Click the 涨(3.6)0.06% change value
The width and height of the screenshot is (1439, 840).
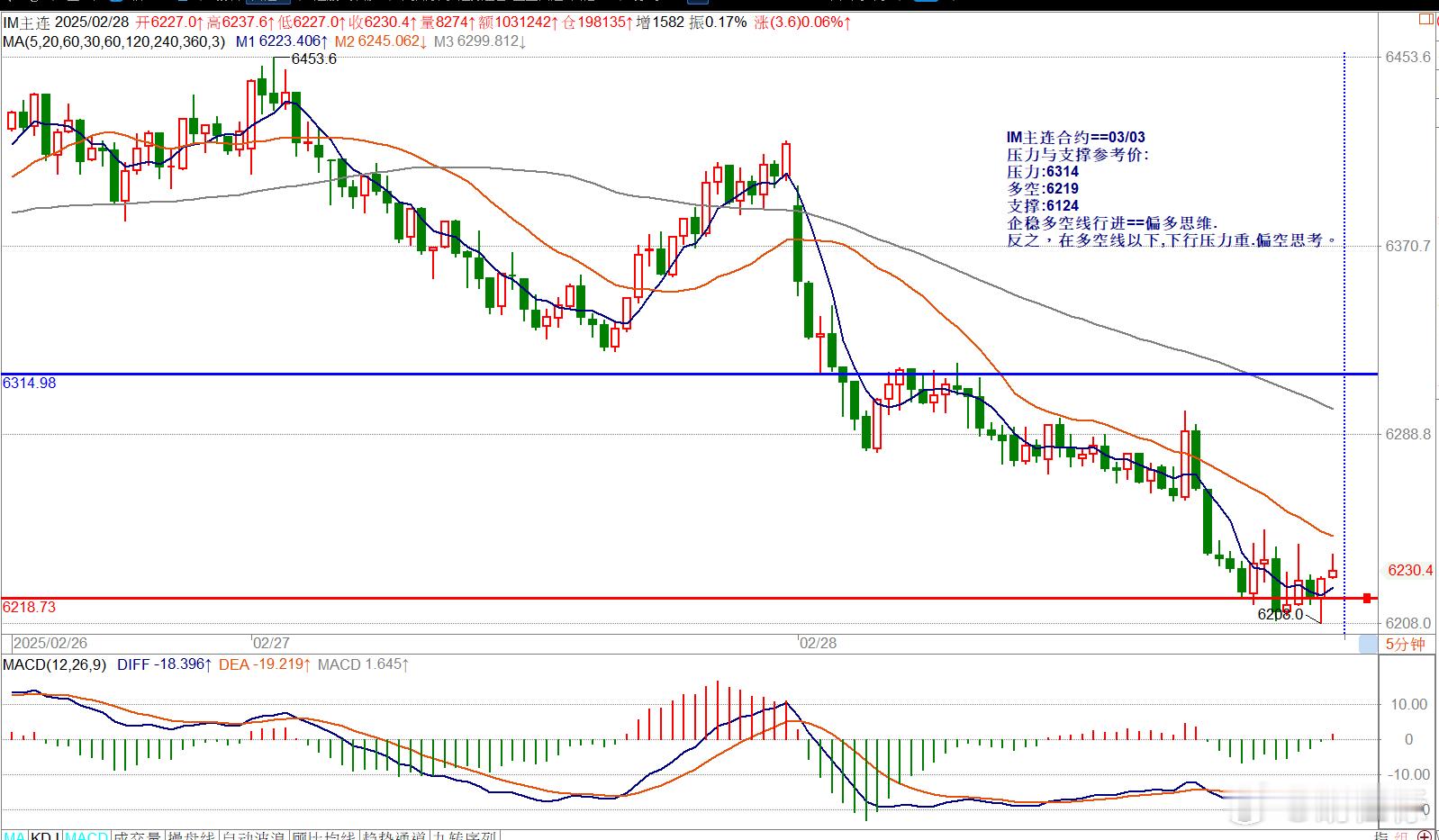point(802,23)
